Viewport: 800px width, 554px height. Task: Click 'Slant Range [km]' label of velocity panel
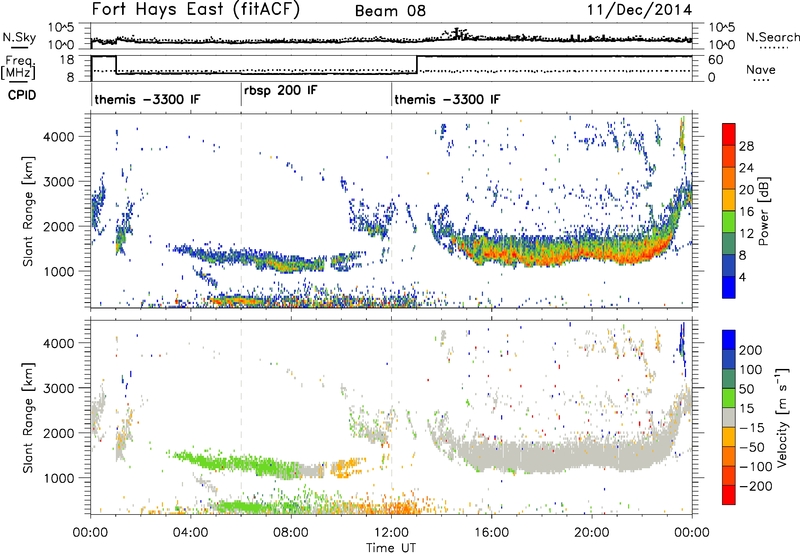tap(28, 417)
